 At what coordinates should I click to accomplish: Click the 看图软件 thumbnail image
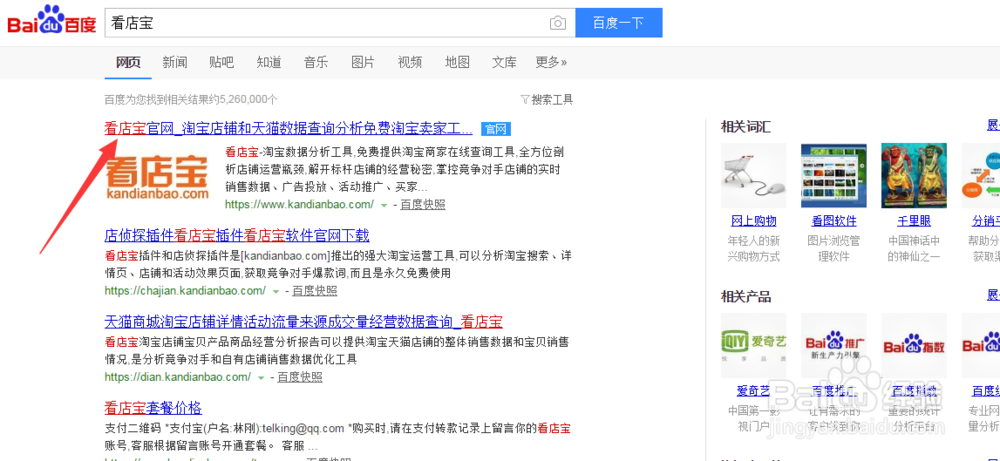coord(834,175)
